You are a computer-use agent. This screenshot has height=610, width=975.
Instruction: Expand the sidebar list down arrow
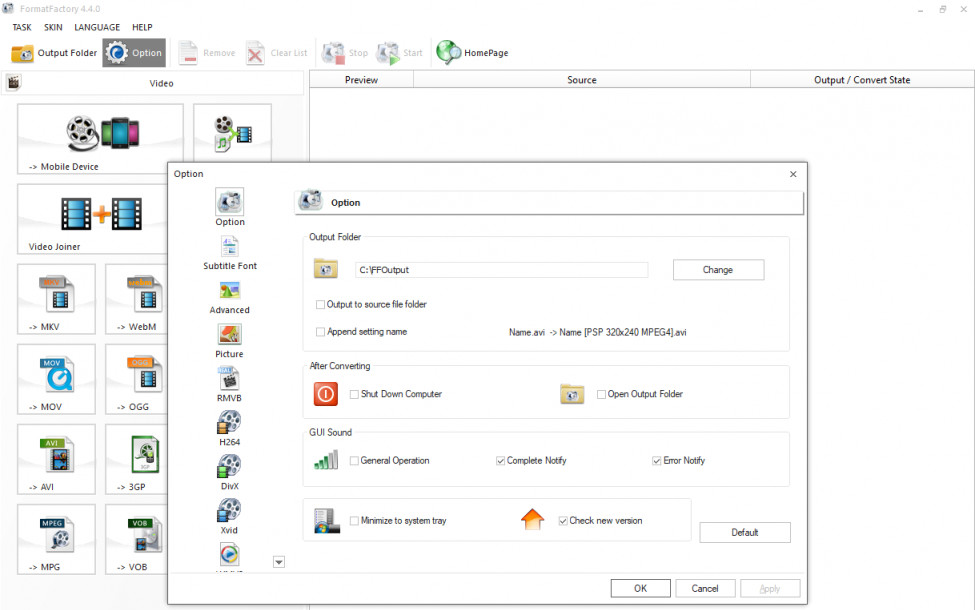pos(279,562)
